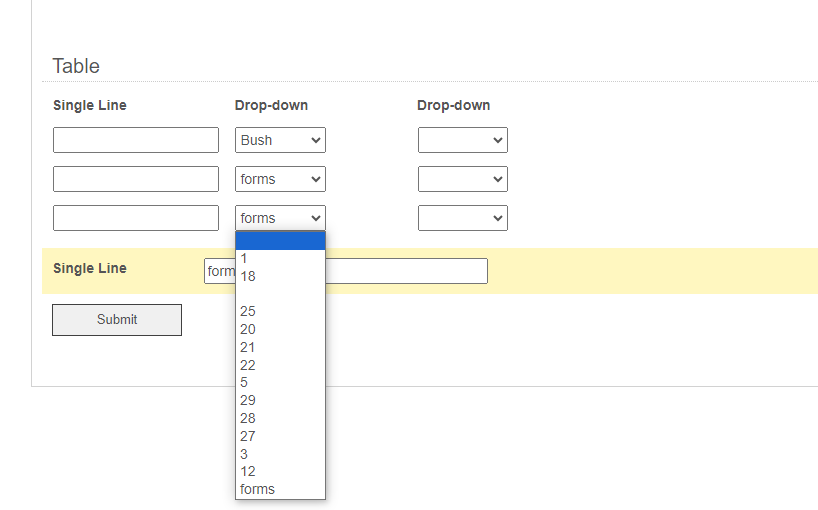Click the Submit button
Viewport: 818px width, 510px height.
pyautogui.click(x=117, y=320)
